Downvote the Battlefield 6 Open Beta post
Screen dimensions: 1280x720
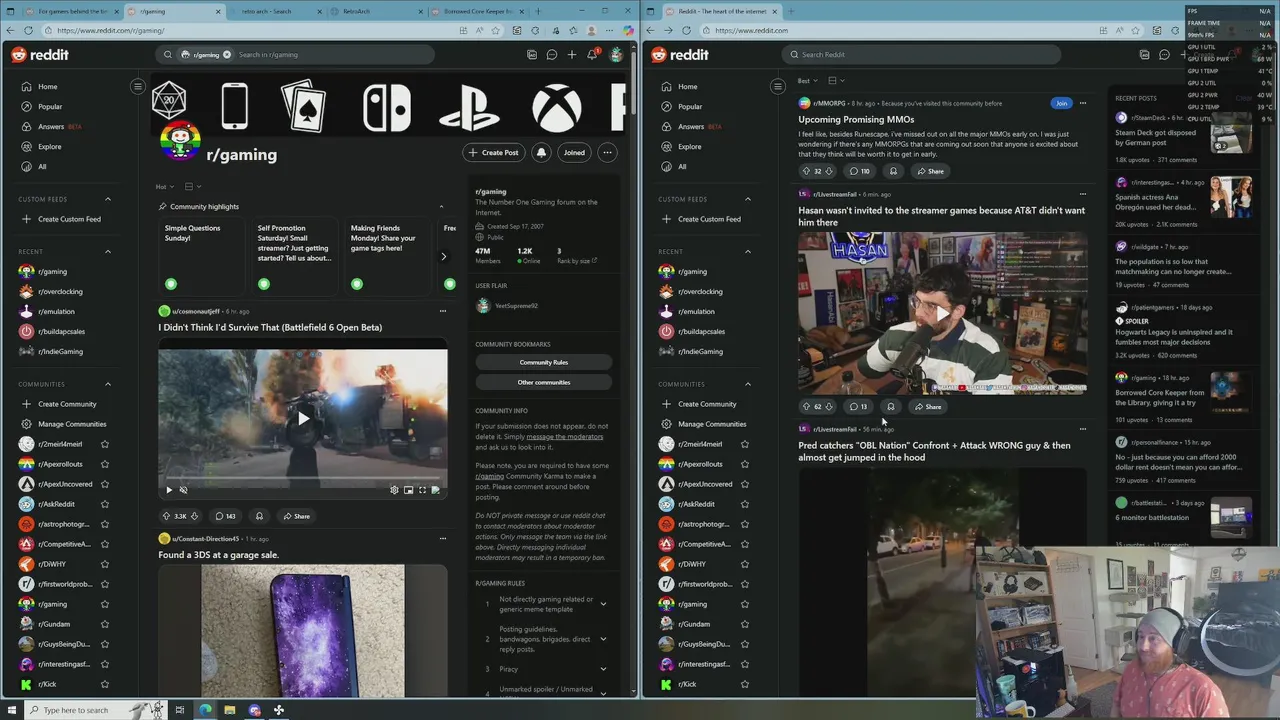click(x=194, y=516)
